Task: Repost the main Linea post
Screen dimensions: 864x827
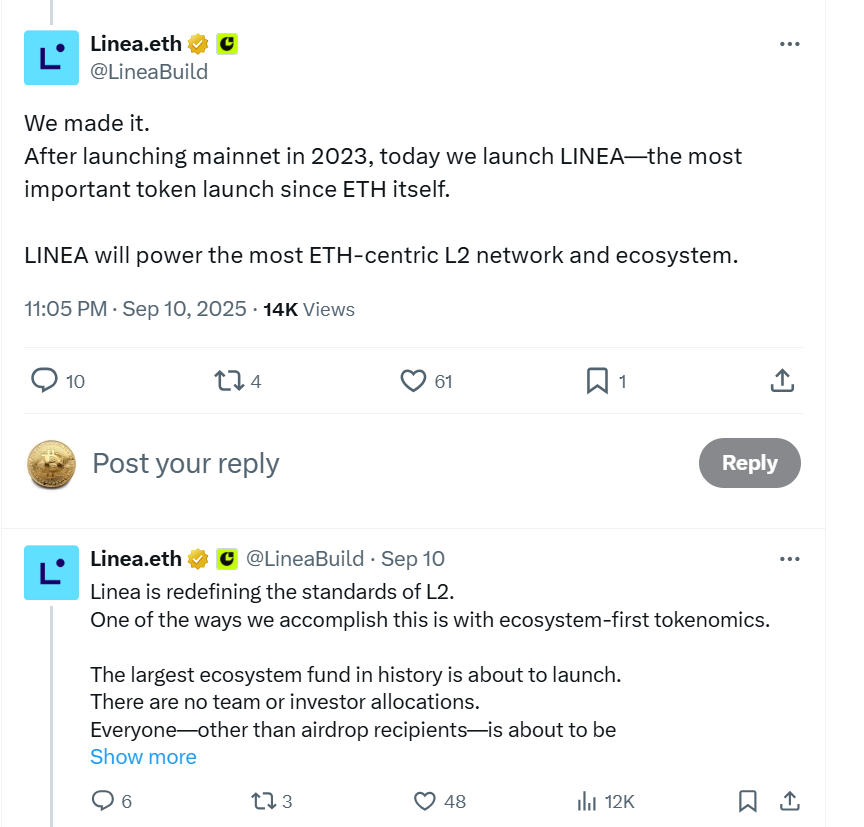Action: pyautogui.click(x=228, y=380)
